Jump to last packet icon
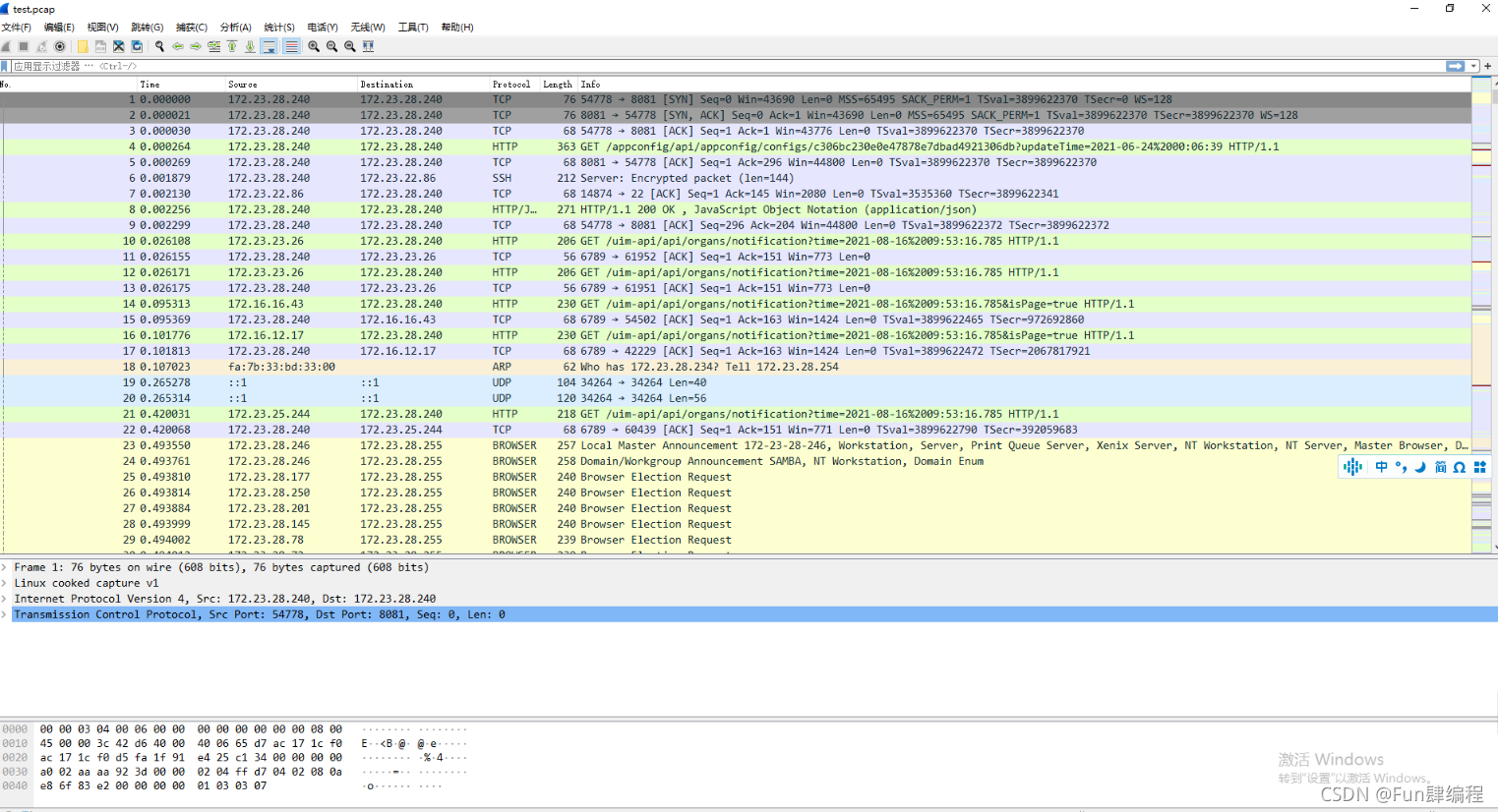This screenshot has height=812, width=1498. [250, 46]
